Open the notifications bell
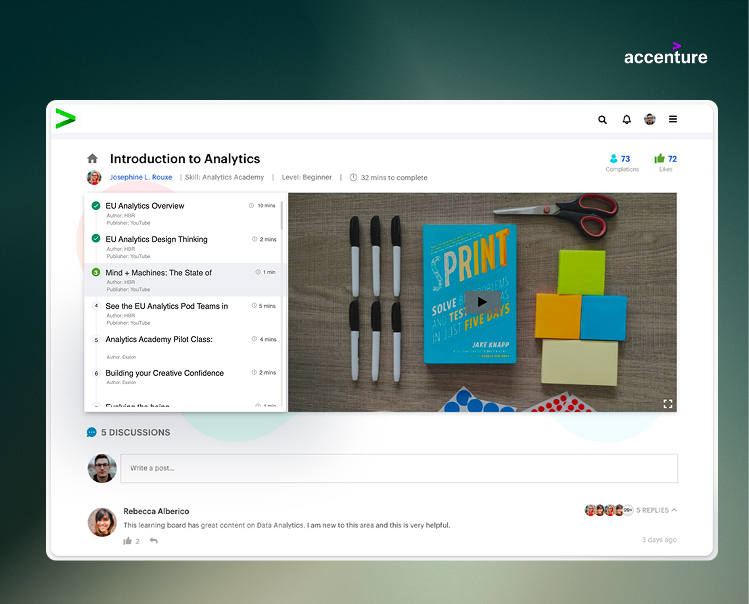This screenshot has height=604, width=749. point(627,119)
